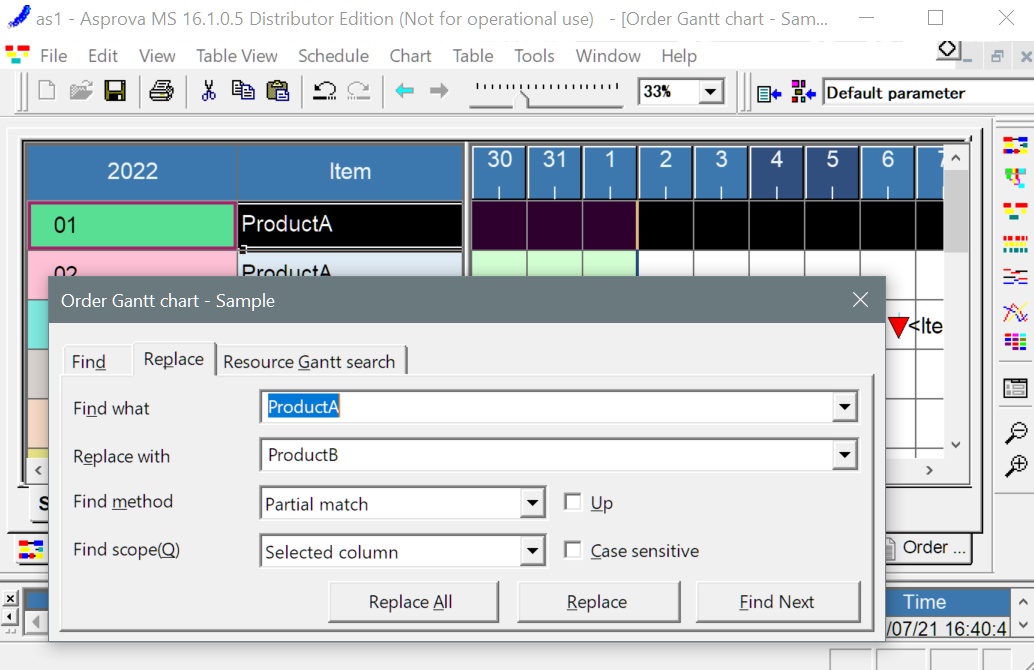Click the Replace with input field
Screen dimensions: 1034x670
click(547, 455)
